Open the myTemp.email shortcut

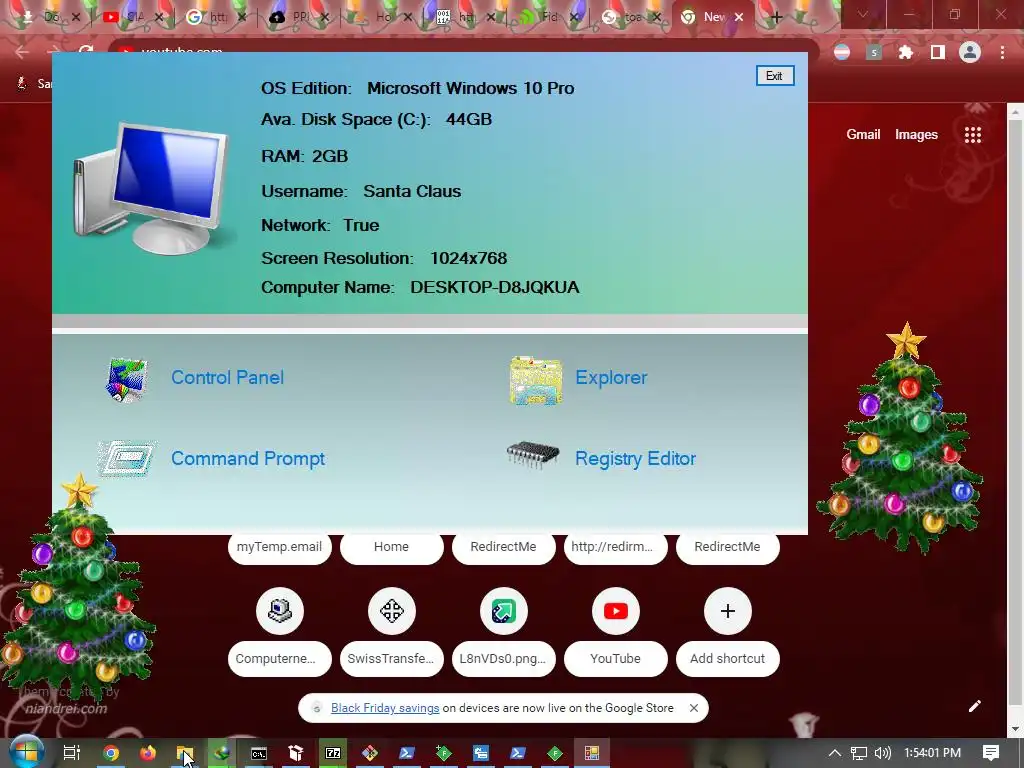tap(280, 547)
